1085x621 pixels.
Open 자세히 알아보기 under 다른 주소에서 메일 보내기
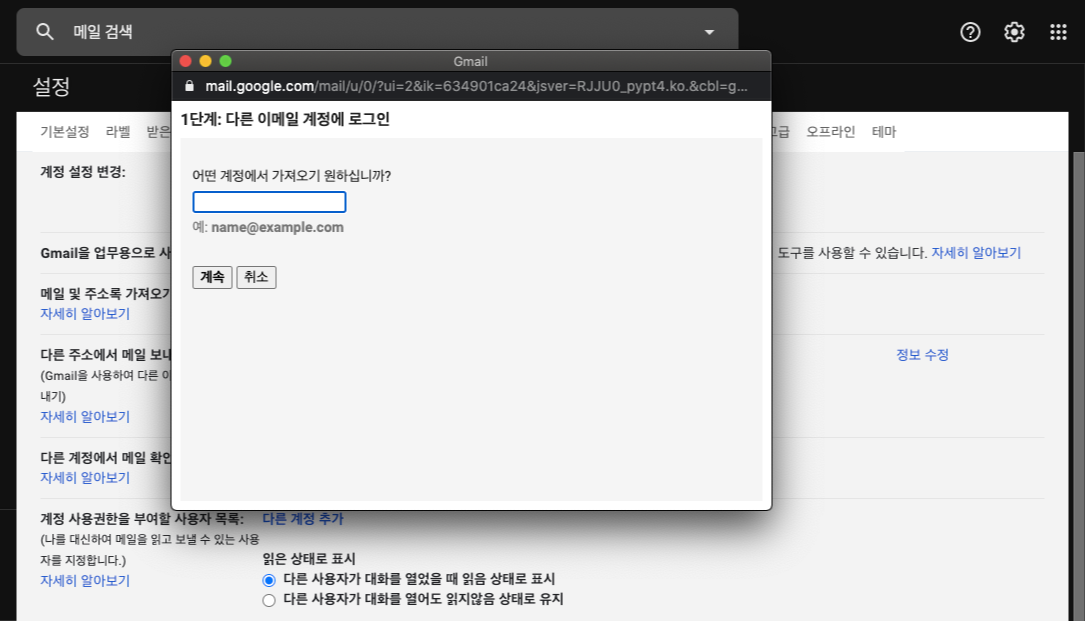(x=85, y=417)
